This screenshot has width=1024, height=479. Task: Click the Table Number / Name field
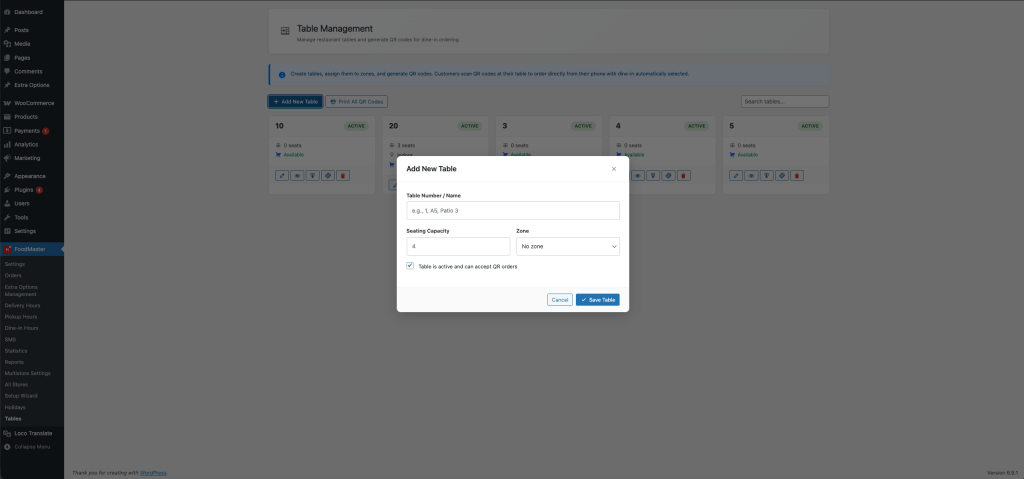pyautogui.click(x=513, y=210)
